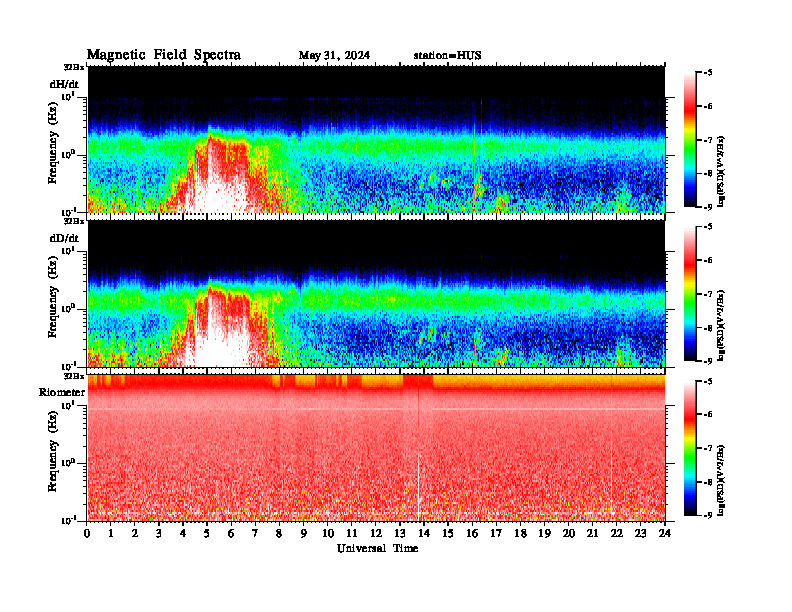Click hour tick label "17" on time axis

click(496, 533)
